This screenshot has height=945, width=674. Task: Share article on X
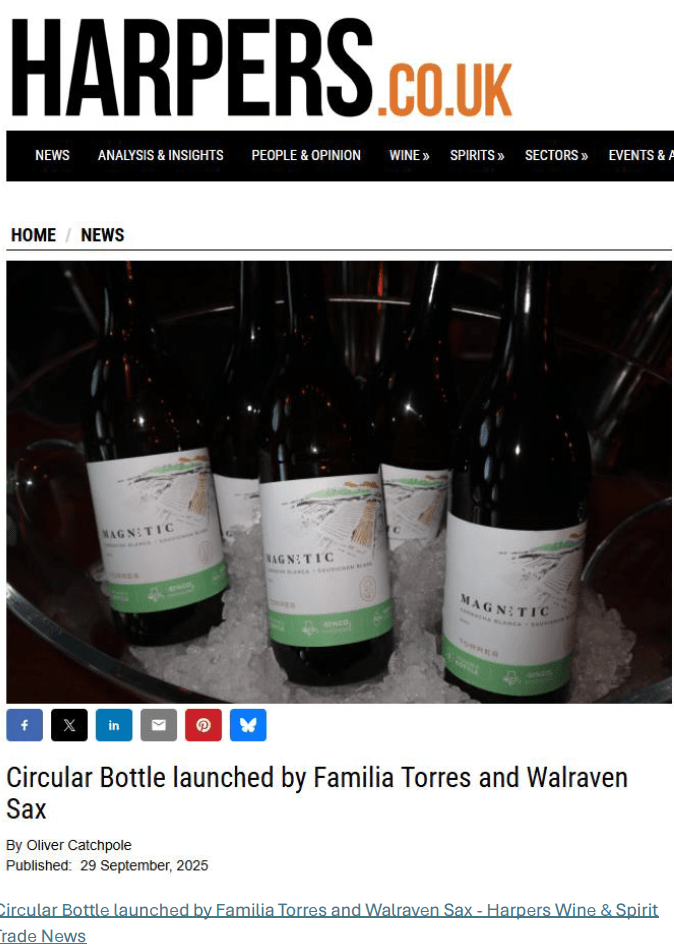point(69,725)
